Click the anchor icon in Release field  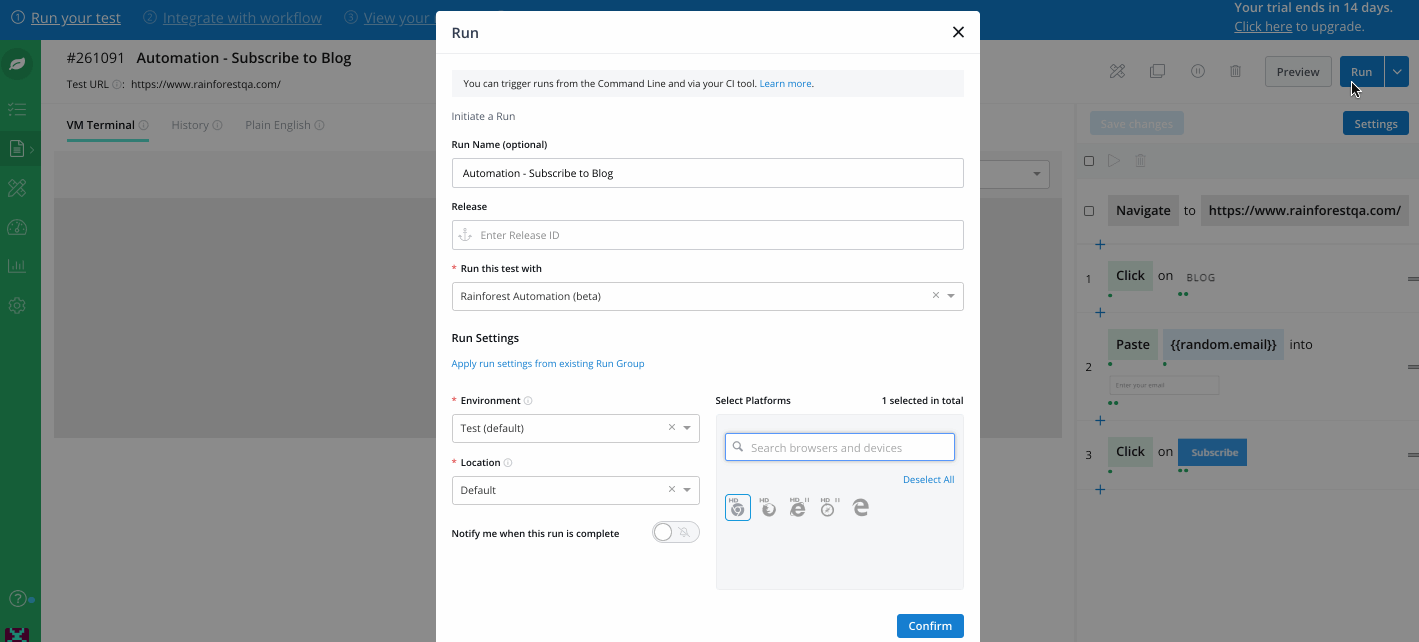tap(464, 235)
